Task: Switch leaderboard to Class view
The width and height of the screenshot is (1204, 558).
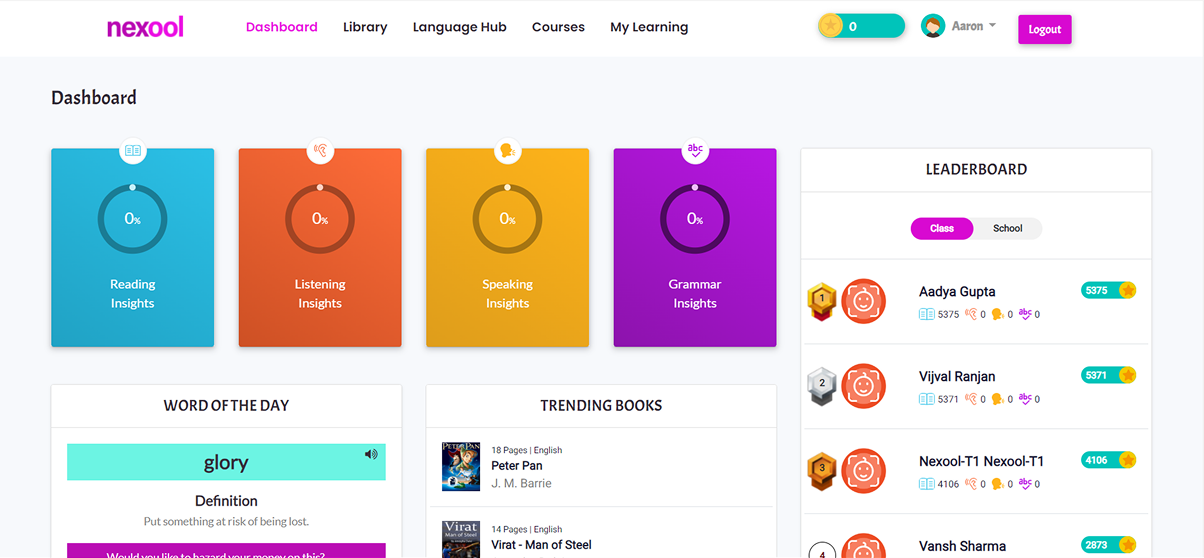Action: click(942, 229)
